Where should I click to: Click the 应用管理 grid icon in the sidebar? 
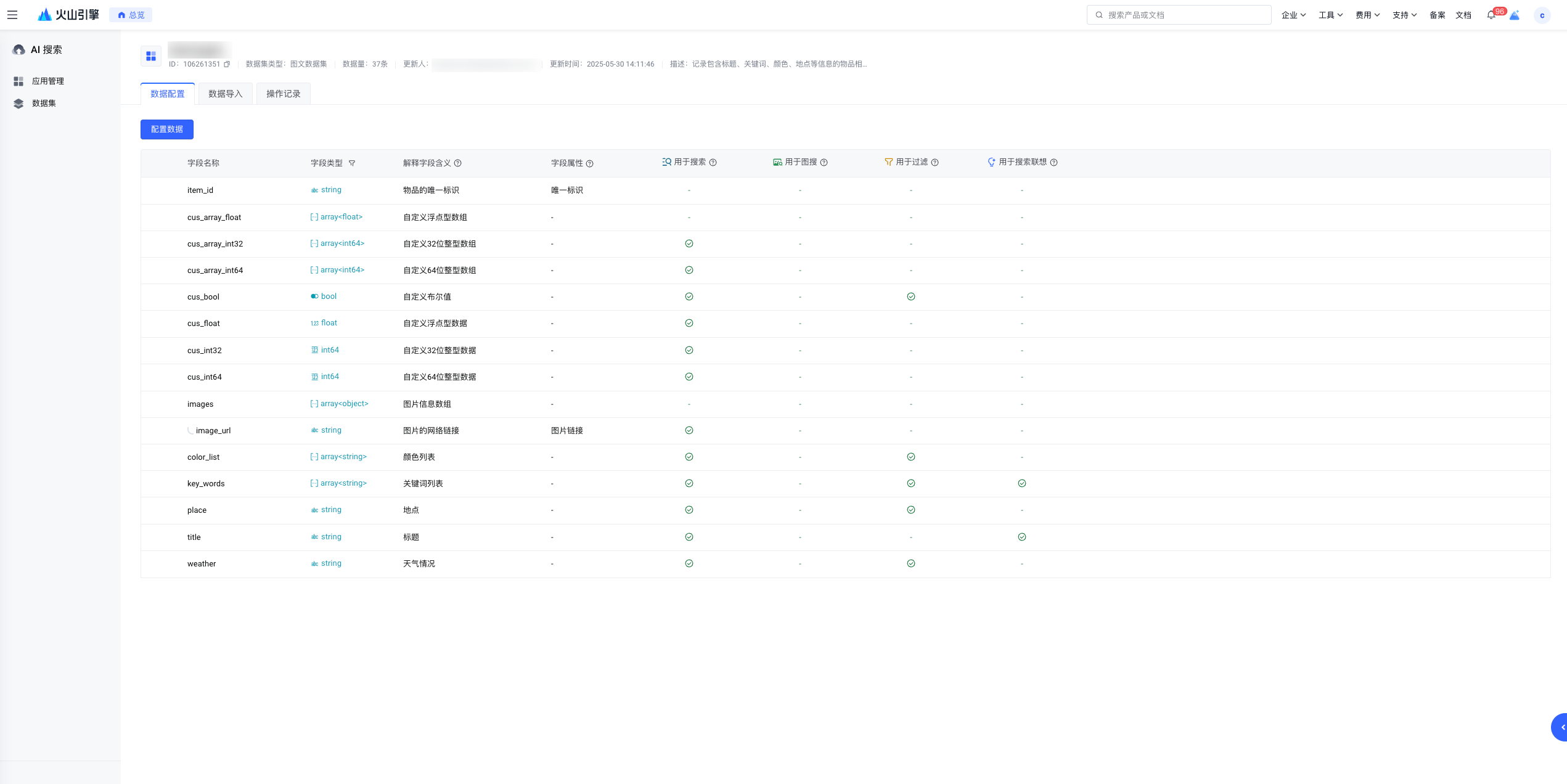pos(18,81)
